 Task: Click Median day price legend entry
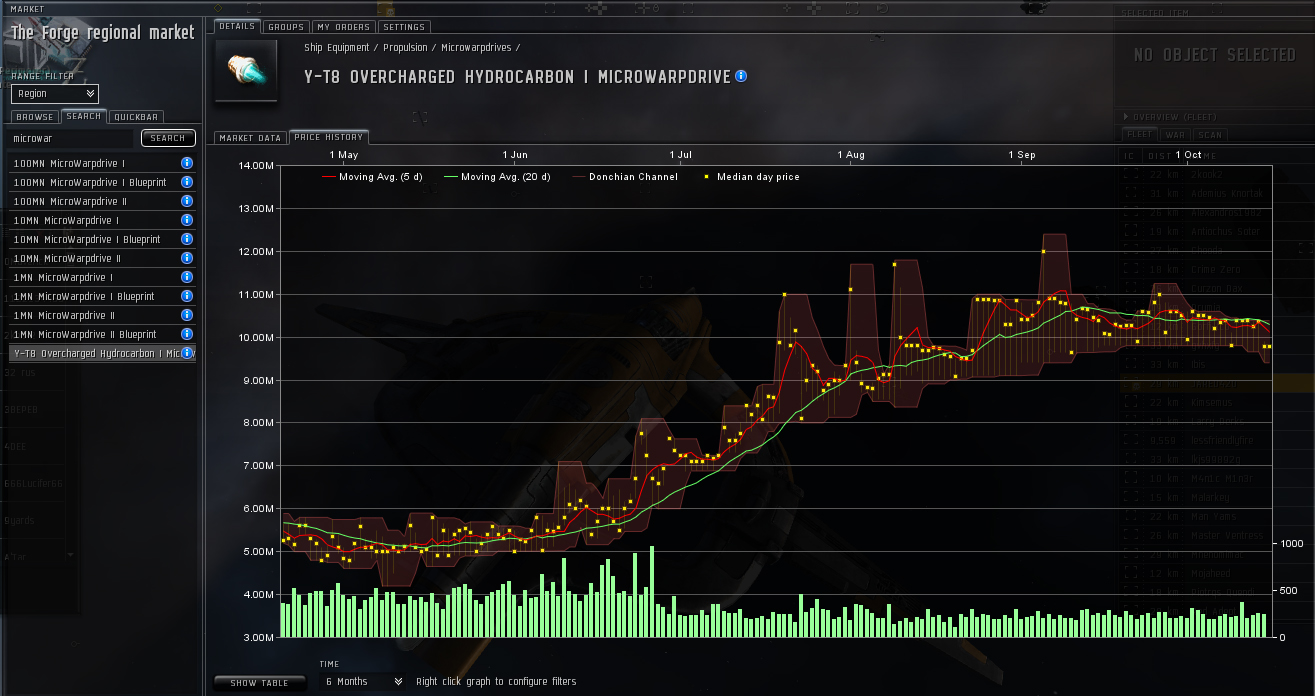pos(751,177)
